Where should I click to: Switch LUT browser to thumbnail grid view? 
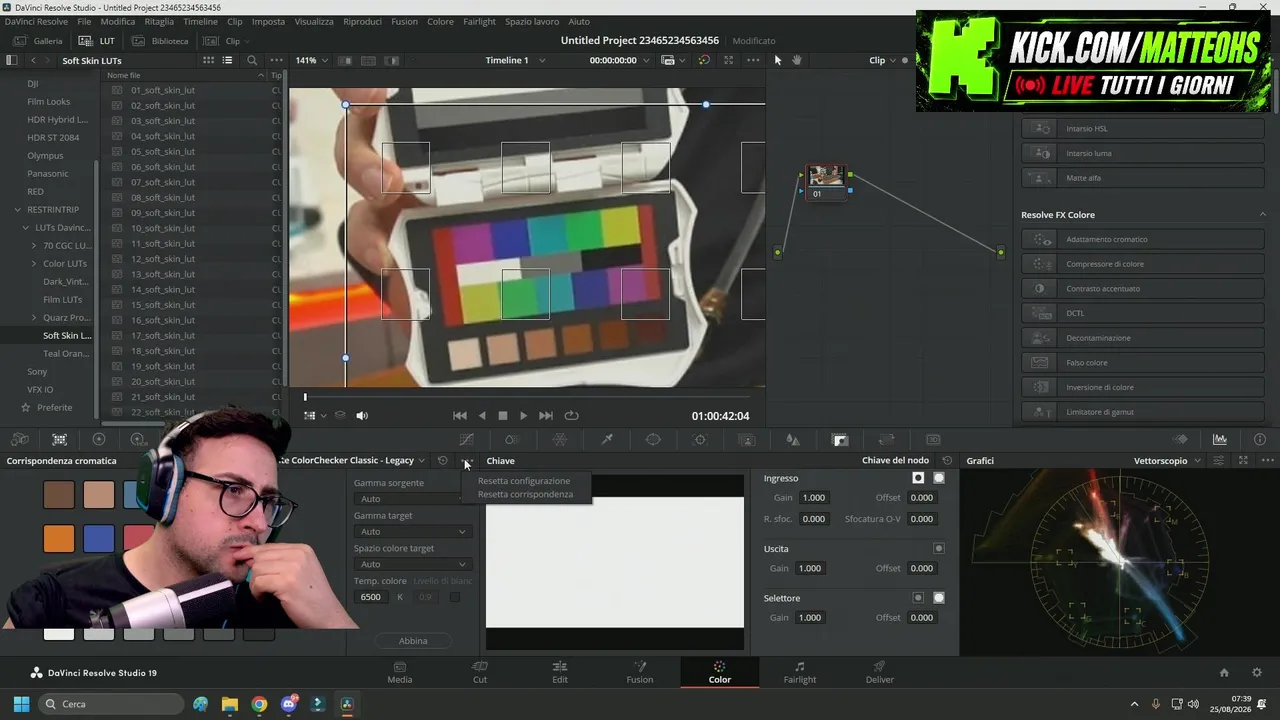(x=208, y=60)
